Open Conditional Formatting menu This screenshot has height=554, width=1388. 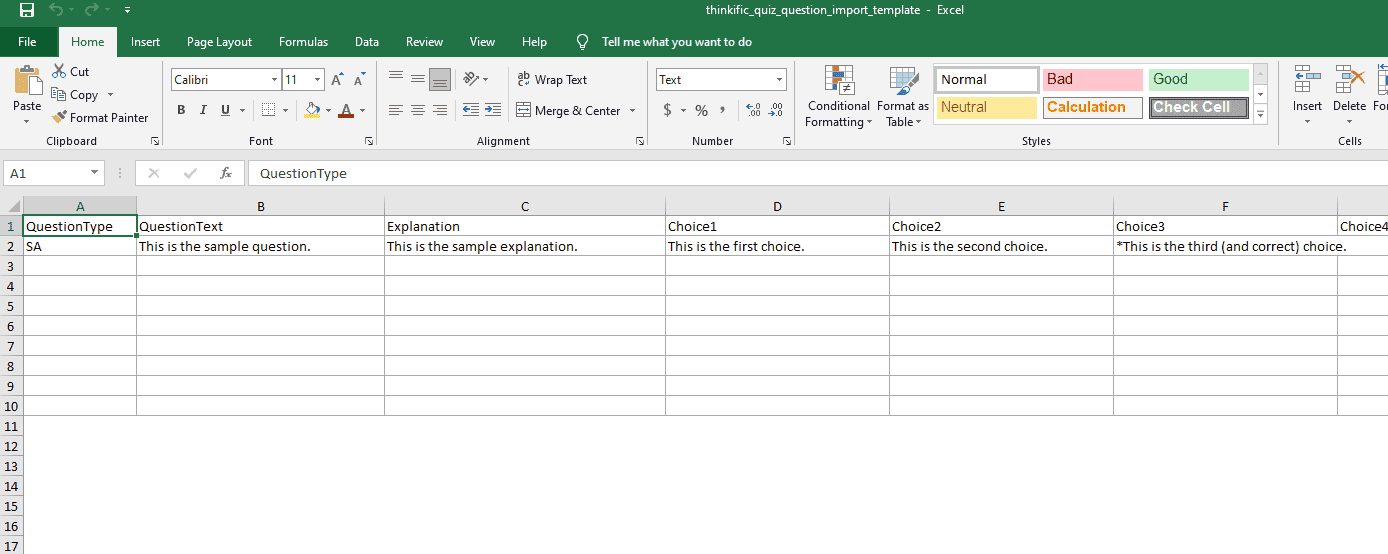[839, 97]
